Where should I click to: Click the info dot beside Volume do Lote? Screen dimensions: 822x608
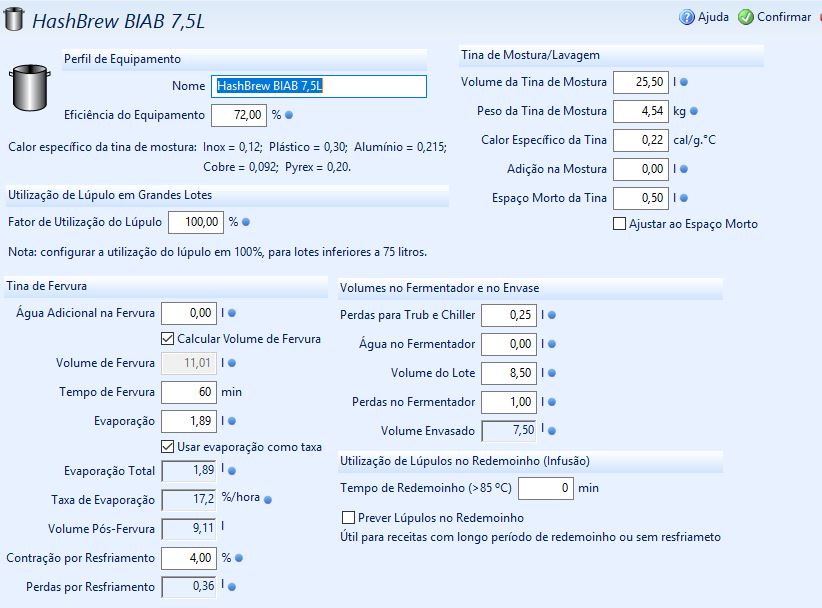[x=552, y=373]
